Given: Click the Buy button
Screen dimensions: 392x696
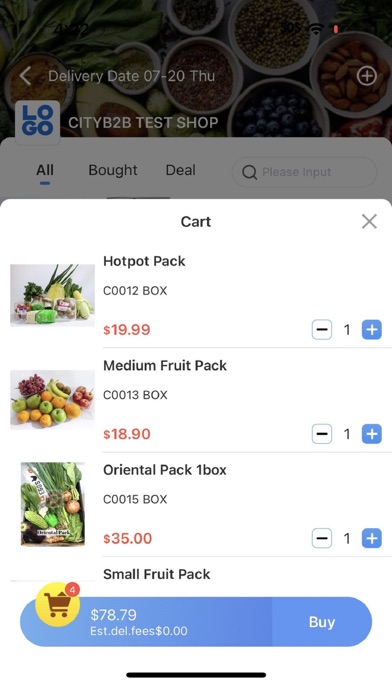Looking at the screenshot, I should pos(322,622).
